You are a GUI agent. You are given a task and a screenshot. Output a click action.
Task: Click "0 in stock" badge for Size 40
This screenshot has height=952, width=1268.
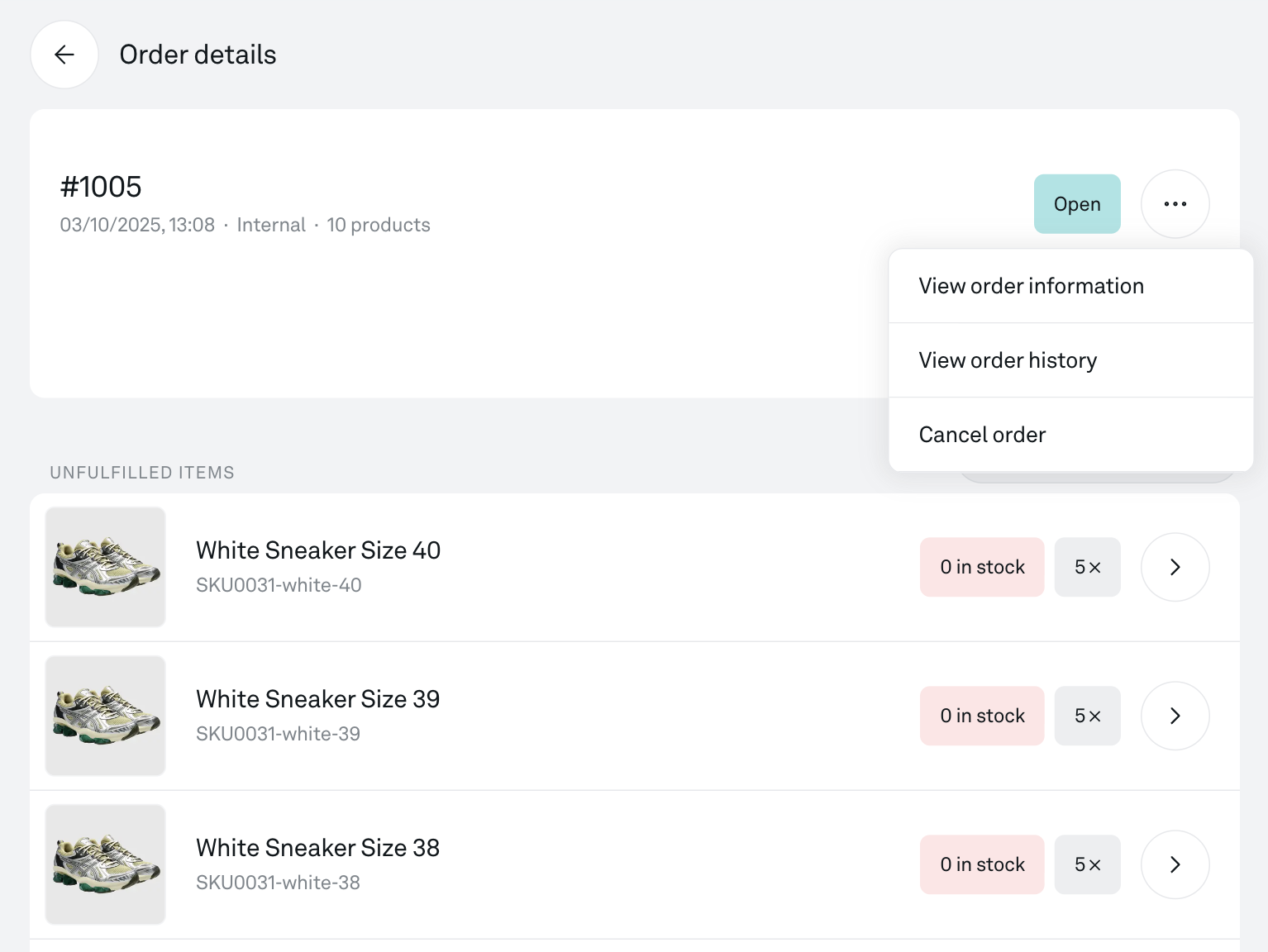tap(982, 567)
